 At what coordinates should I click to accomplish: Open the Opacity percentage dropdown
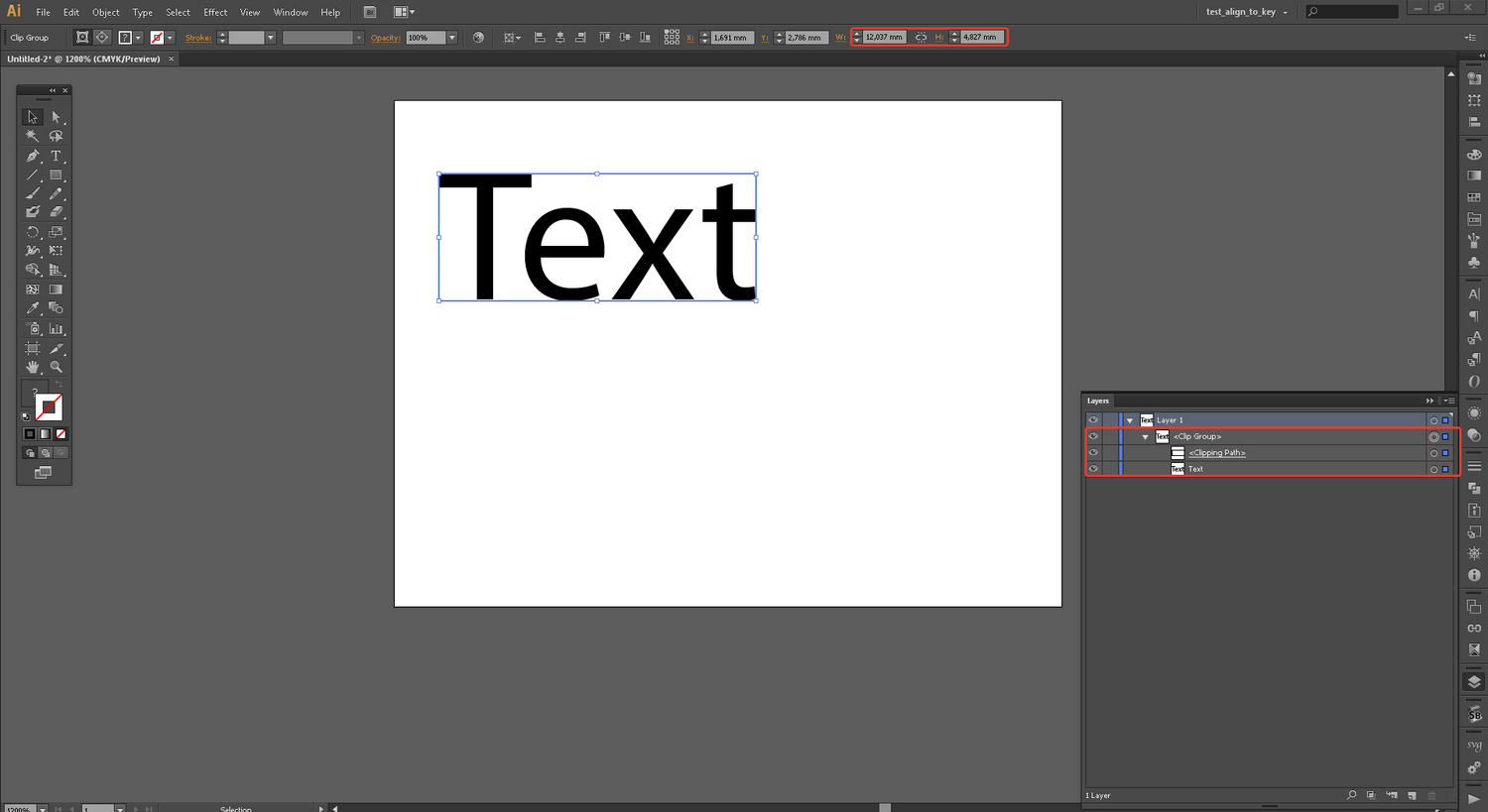pos(451,38)
